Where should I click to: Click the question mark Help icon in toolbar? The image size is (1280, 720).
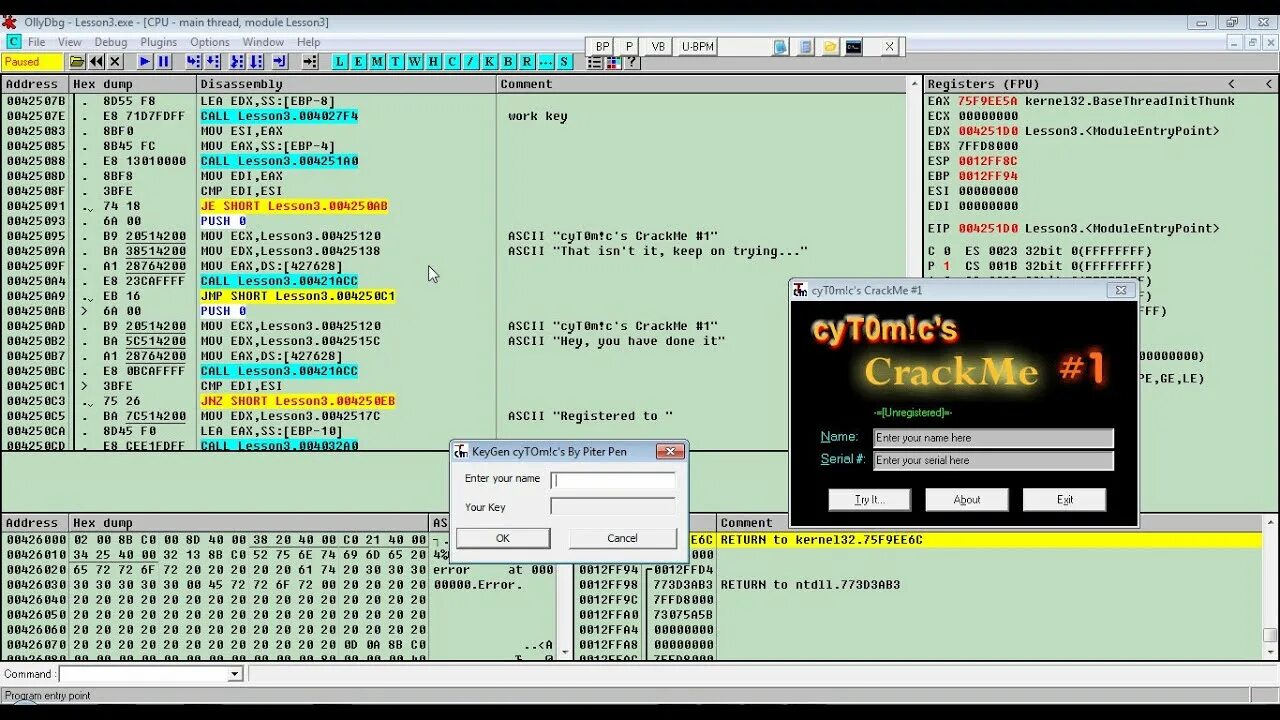tap(632, 62)
